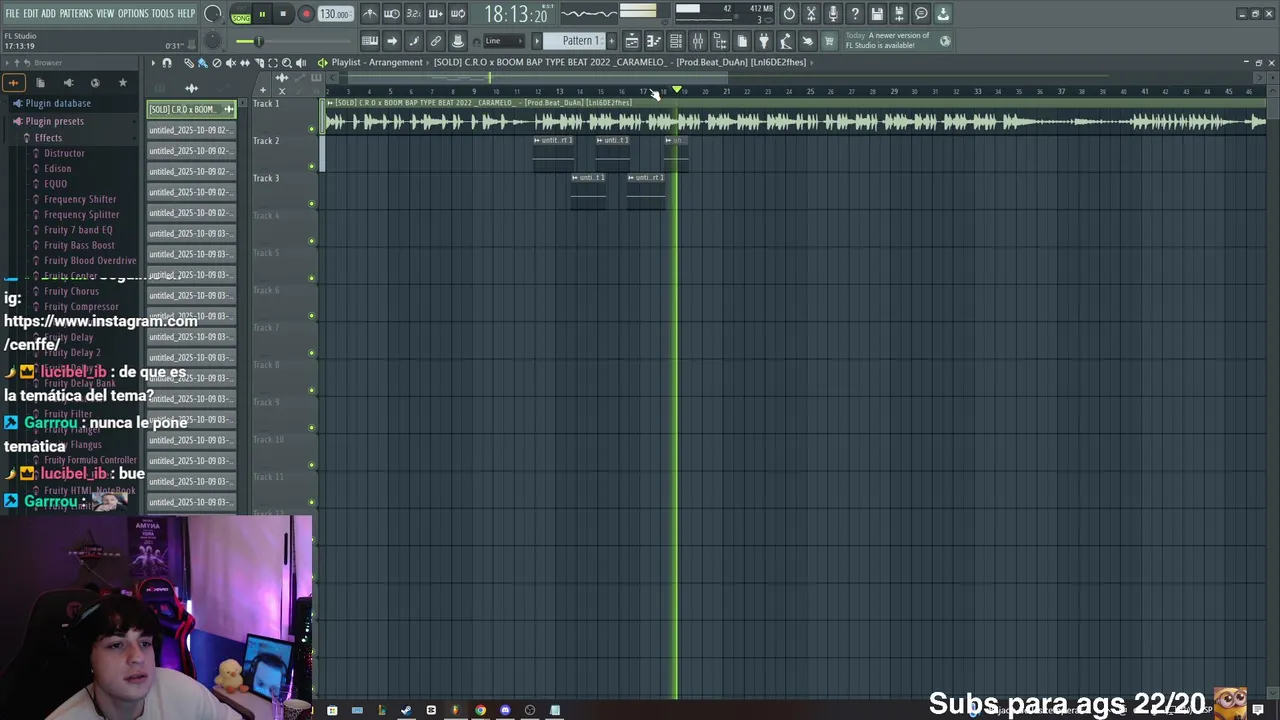Toggle loop recording icon
Image resolution: width=1280 pixels, height=720 pixels.
click(458, 14)
